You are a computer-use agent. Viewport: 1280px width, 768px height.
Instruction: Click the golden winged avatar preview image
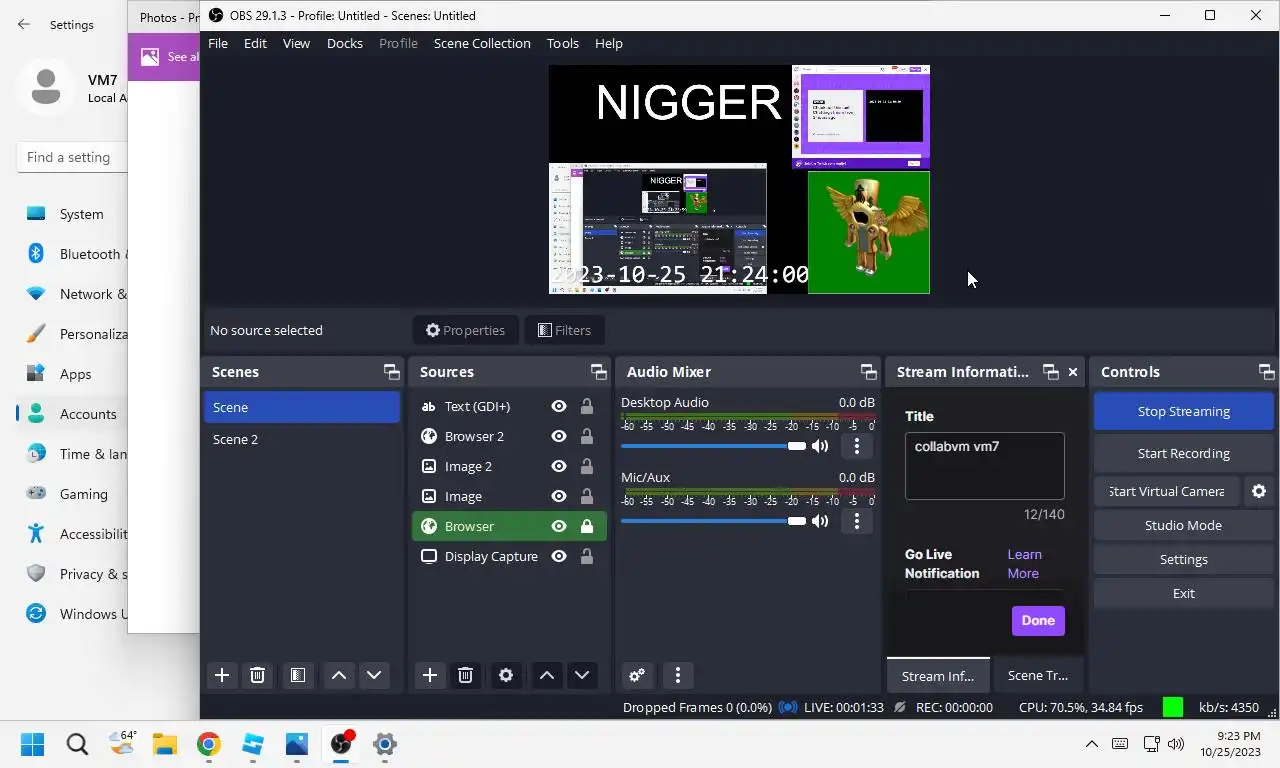tap(868, 232)
